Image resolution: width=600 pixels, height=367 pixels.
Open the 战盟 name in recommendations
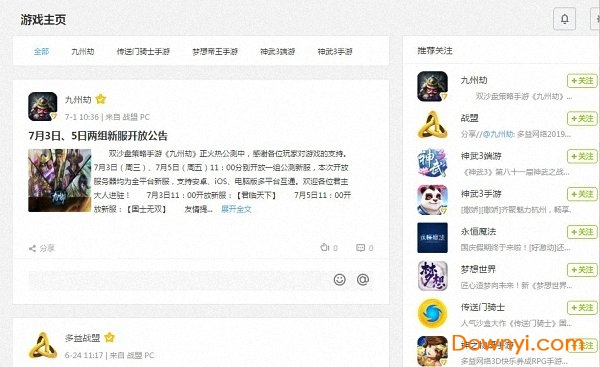pos(470,118)
